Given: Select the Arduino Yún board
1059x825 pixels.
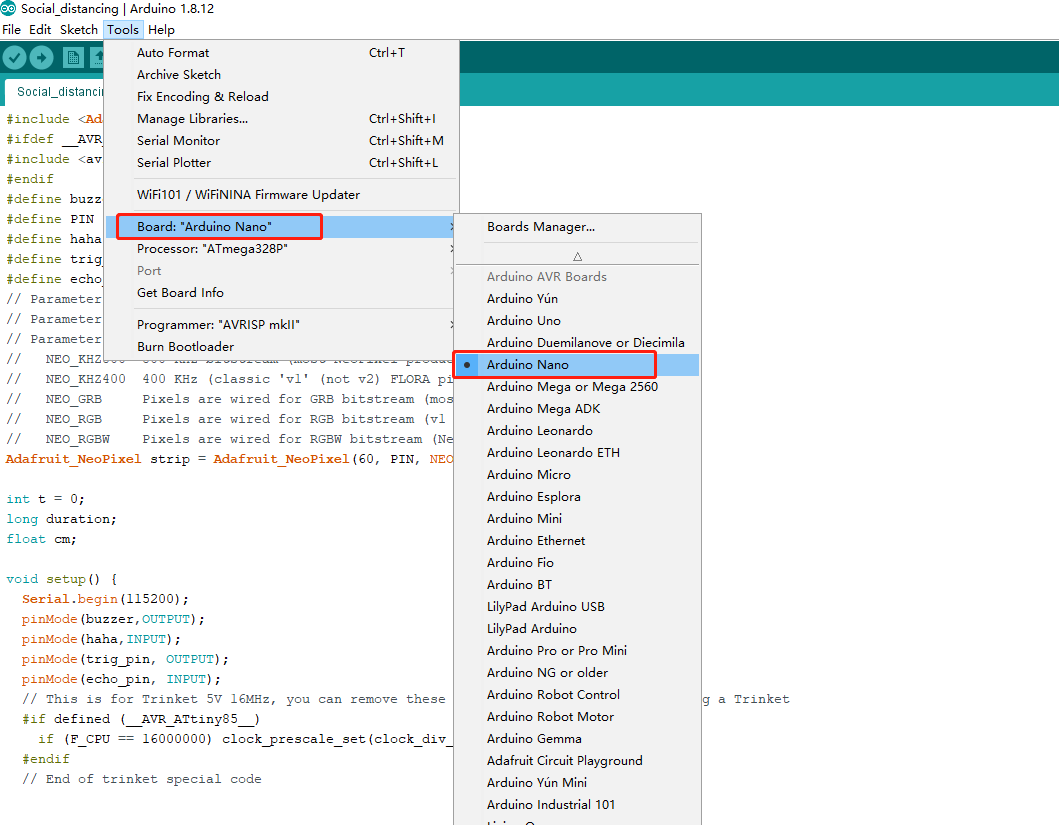Looking at the screenshot, I should coord(577,298).
